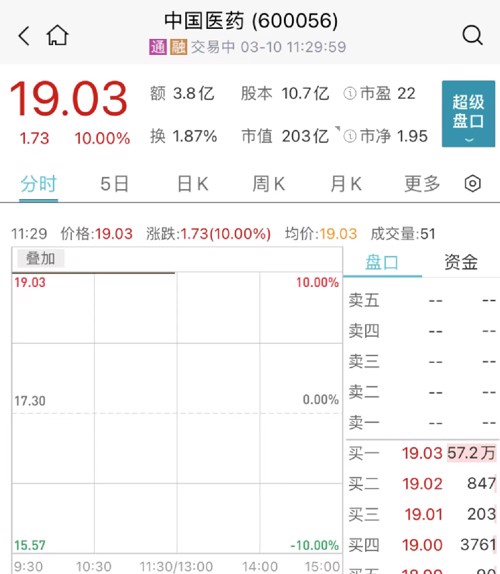Click the 叠加 overlay button

point(41,258)
